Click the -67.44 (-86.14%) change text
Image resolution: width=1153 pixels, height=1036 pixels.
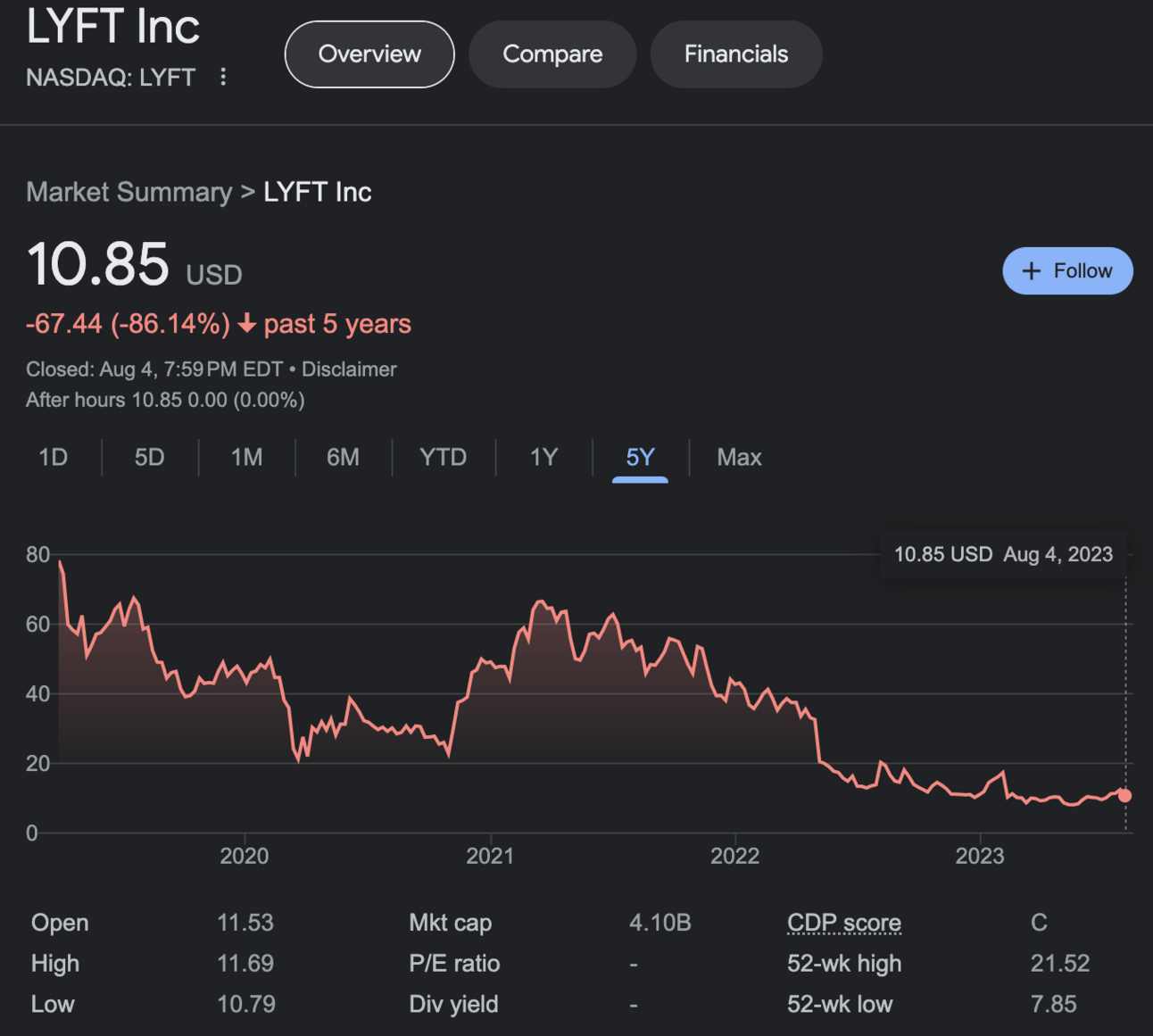click(x=129, y=324)
